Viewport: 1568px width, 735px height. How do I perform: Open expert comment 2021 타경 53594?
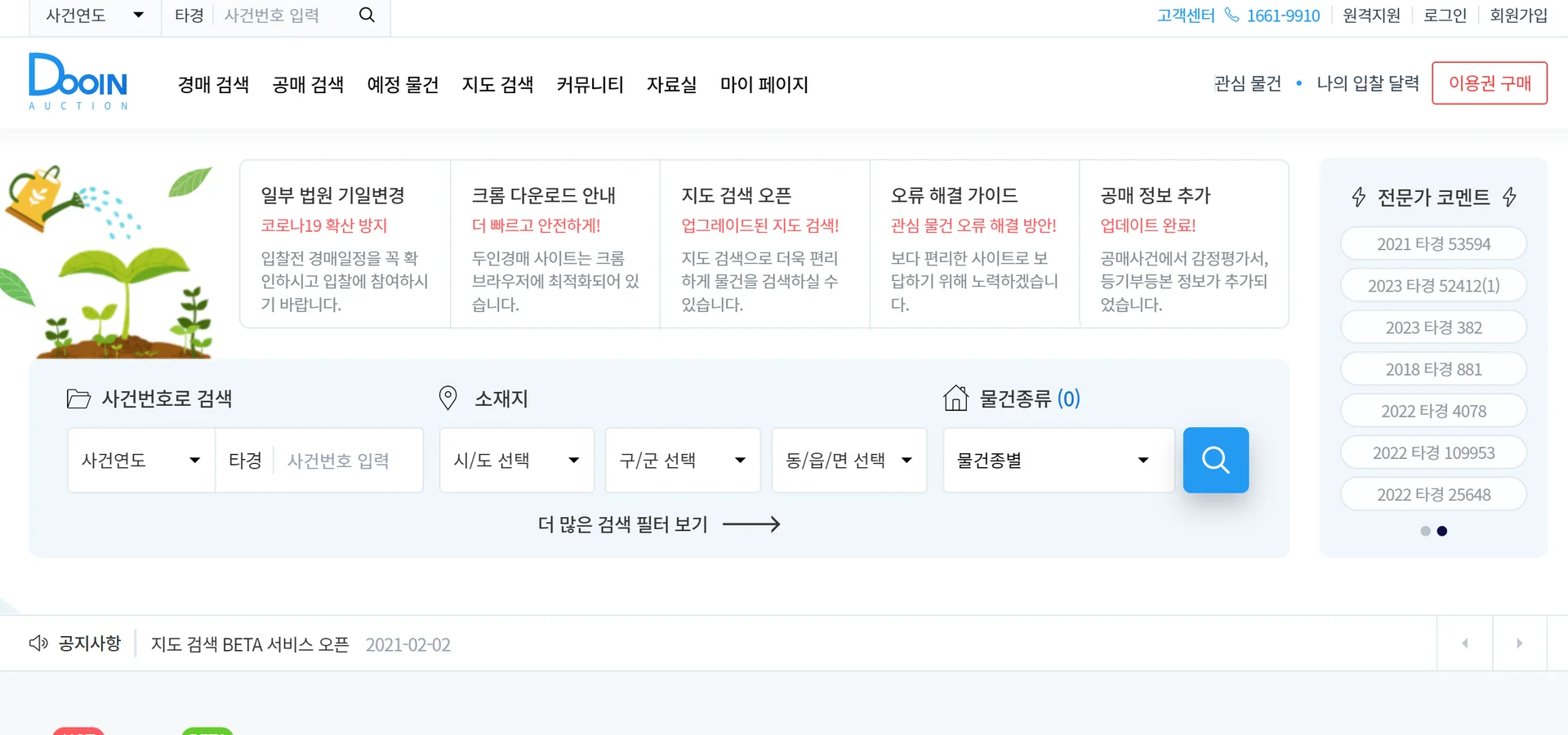(x=1433, y=244)
